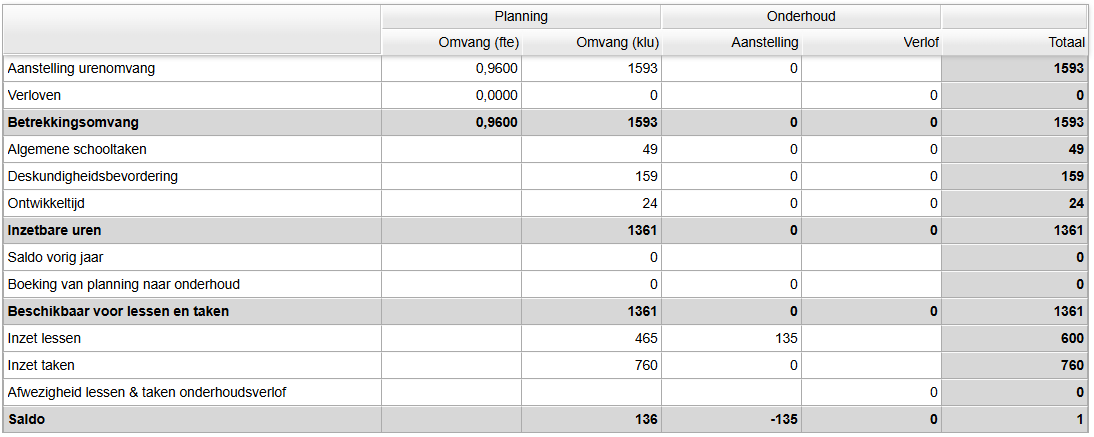Image resolution: width=1094 pixels, height=437 pixels.
Task: Select the Betrekkingsomvang summary row label
Action: [x=72, y=122]
